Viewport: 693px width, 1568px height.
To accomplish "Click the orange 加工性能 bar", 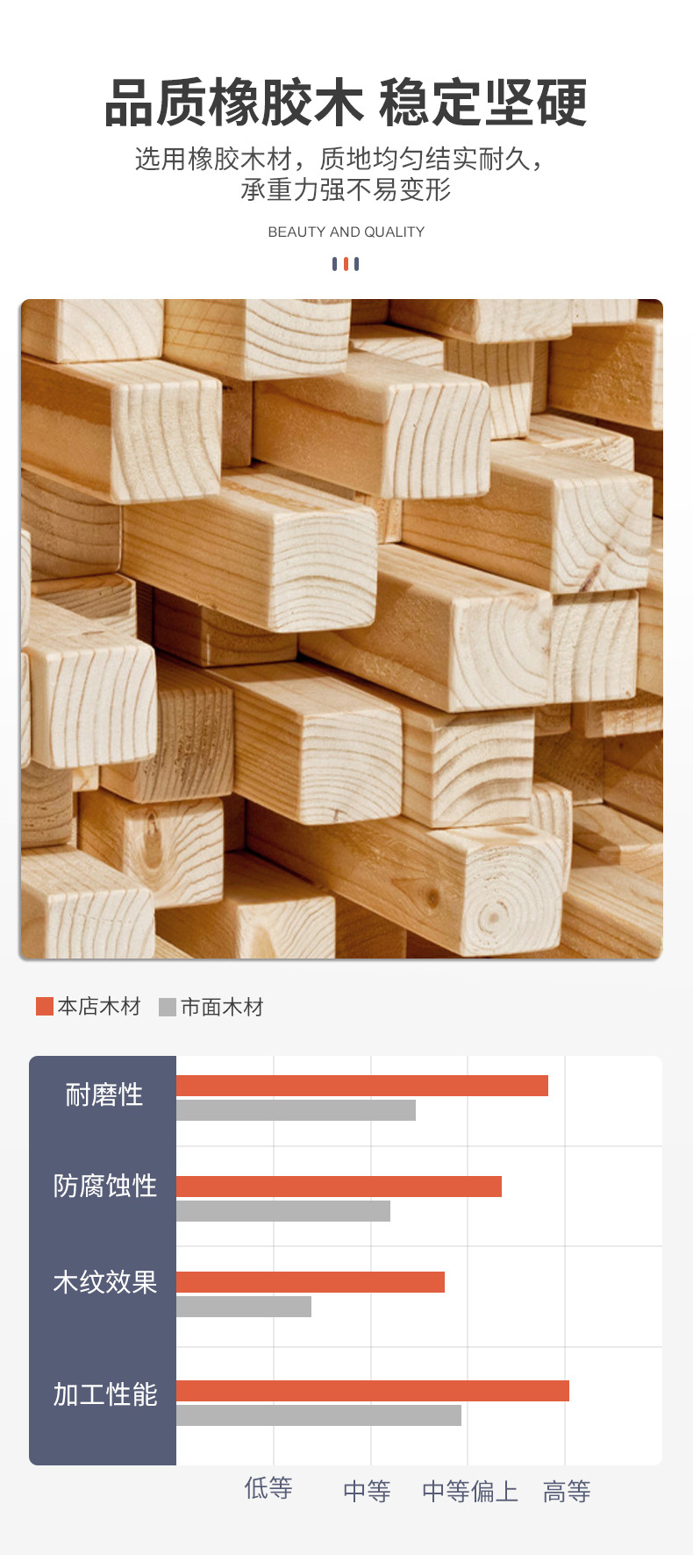I will pos(373,1391).
